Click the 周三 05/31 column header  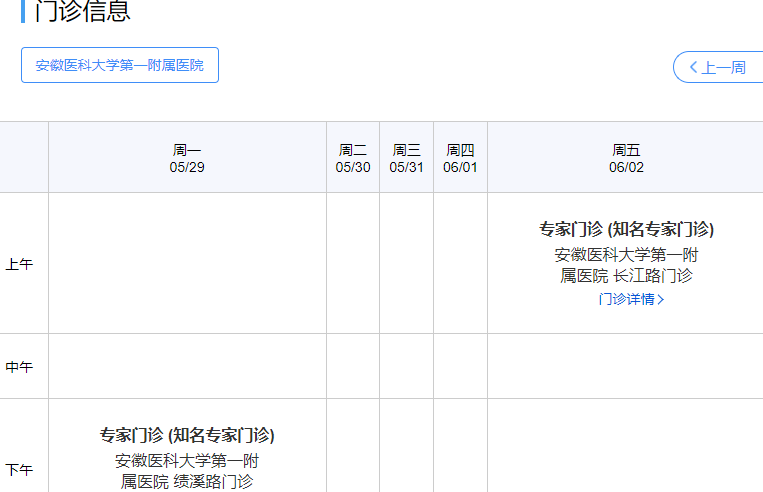tap(407, 158)
